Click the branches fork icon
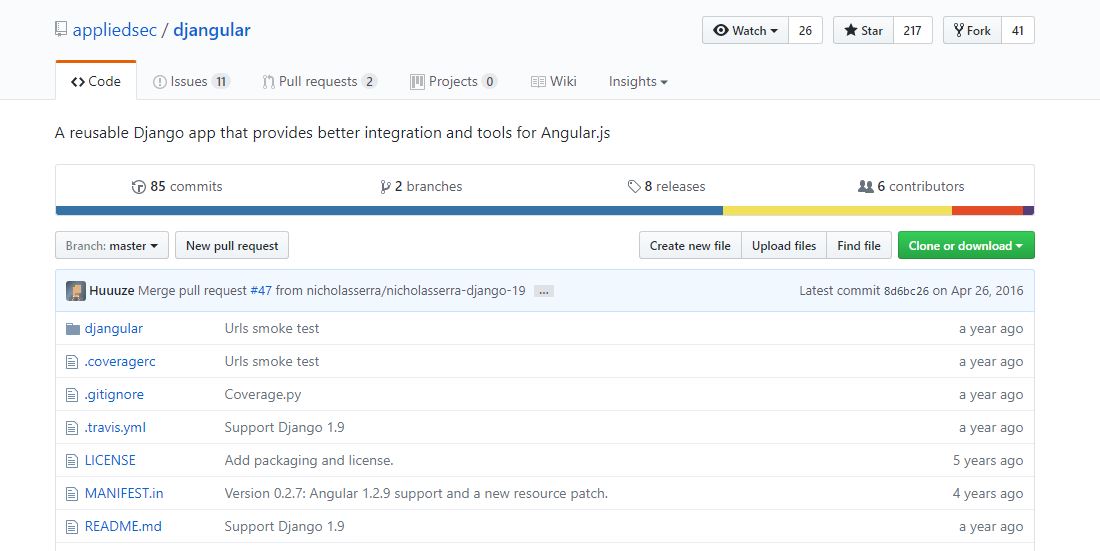The height and width of the screenshot is (551, 1100). click(385, 187)
